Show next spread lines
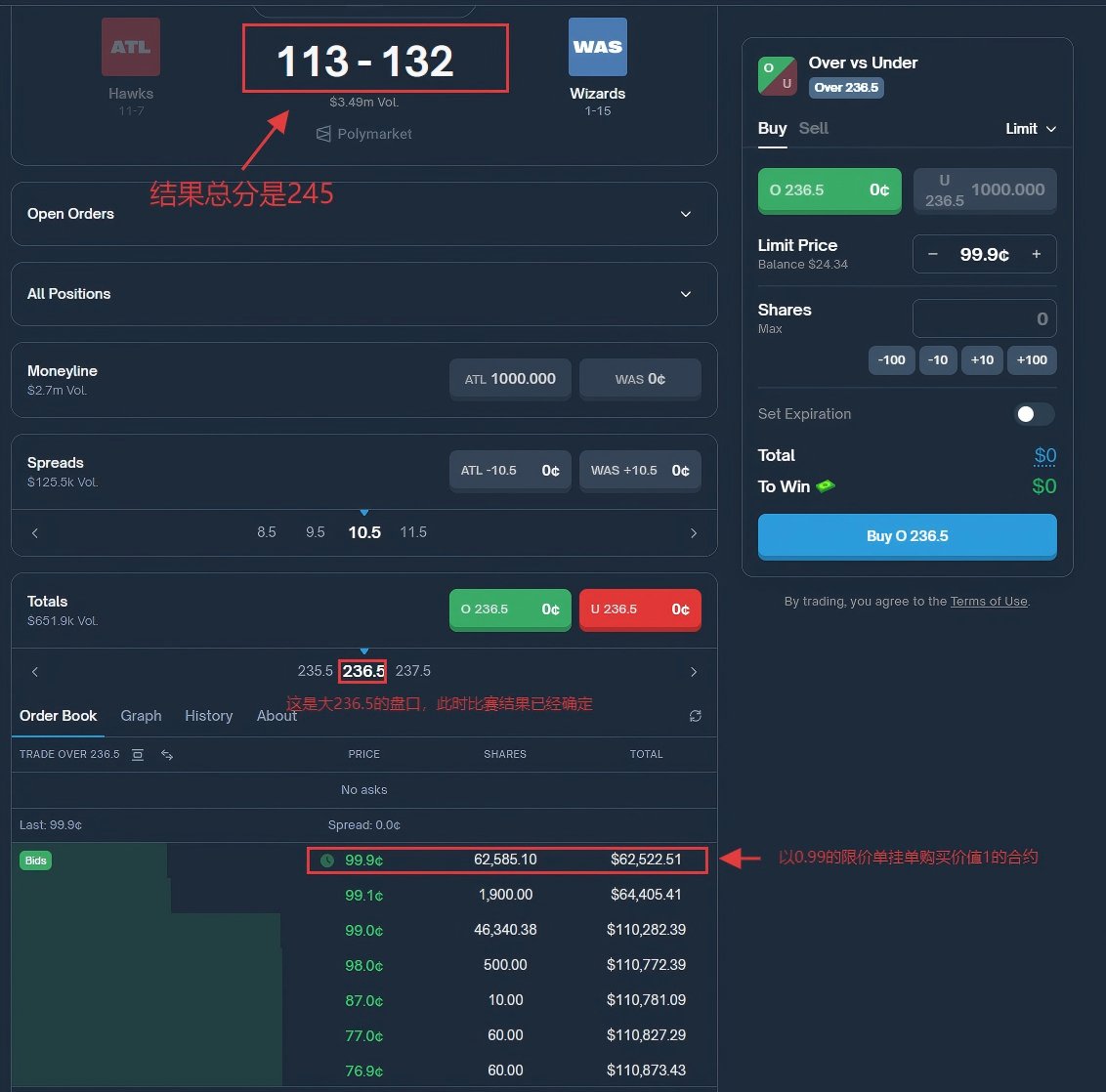Screen dimensions: 1106x1092 [x=694, y=533]
